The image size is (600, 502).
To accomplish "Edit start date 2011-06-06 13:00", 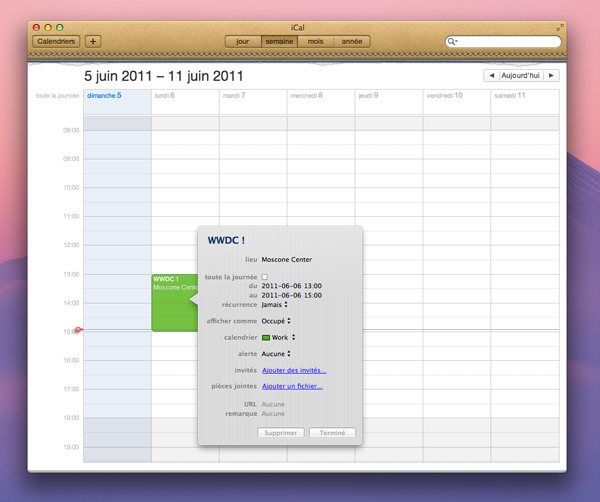I will tap(292, 286).
